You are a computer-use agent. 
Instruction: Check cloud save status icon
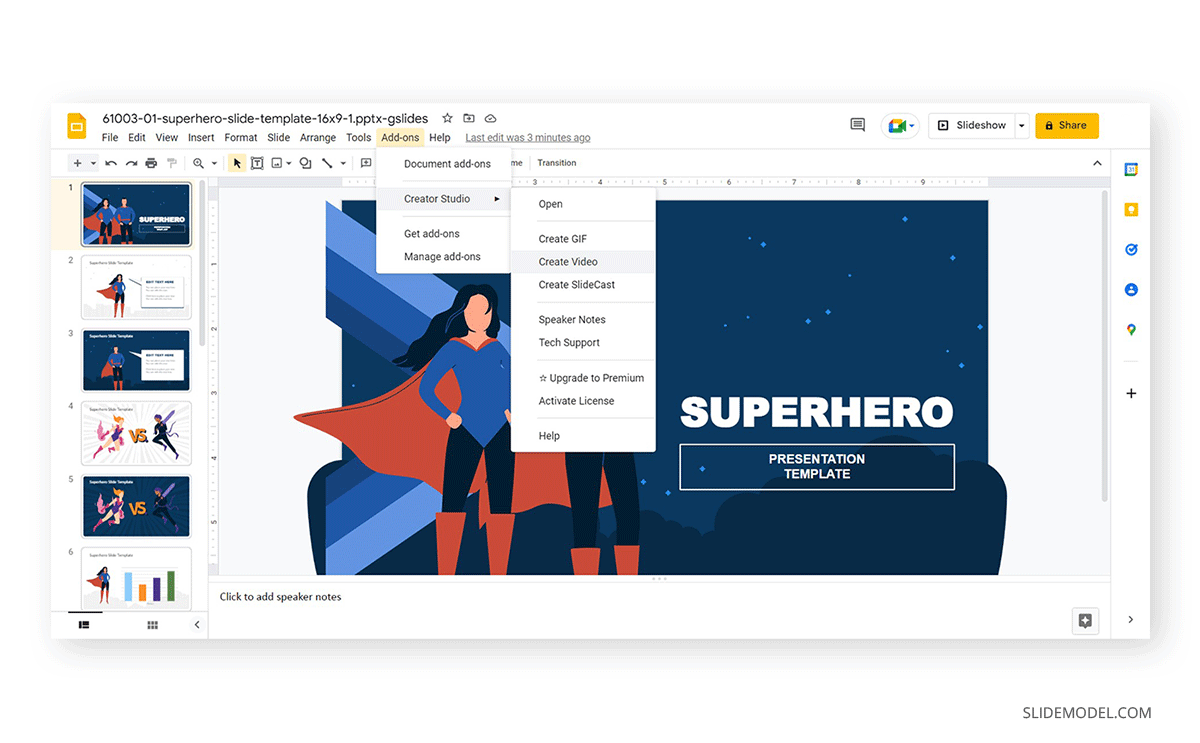tap(490, 118)
